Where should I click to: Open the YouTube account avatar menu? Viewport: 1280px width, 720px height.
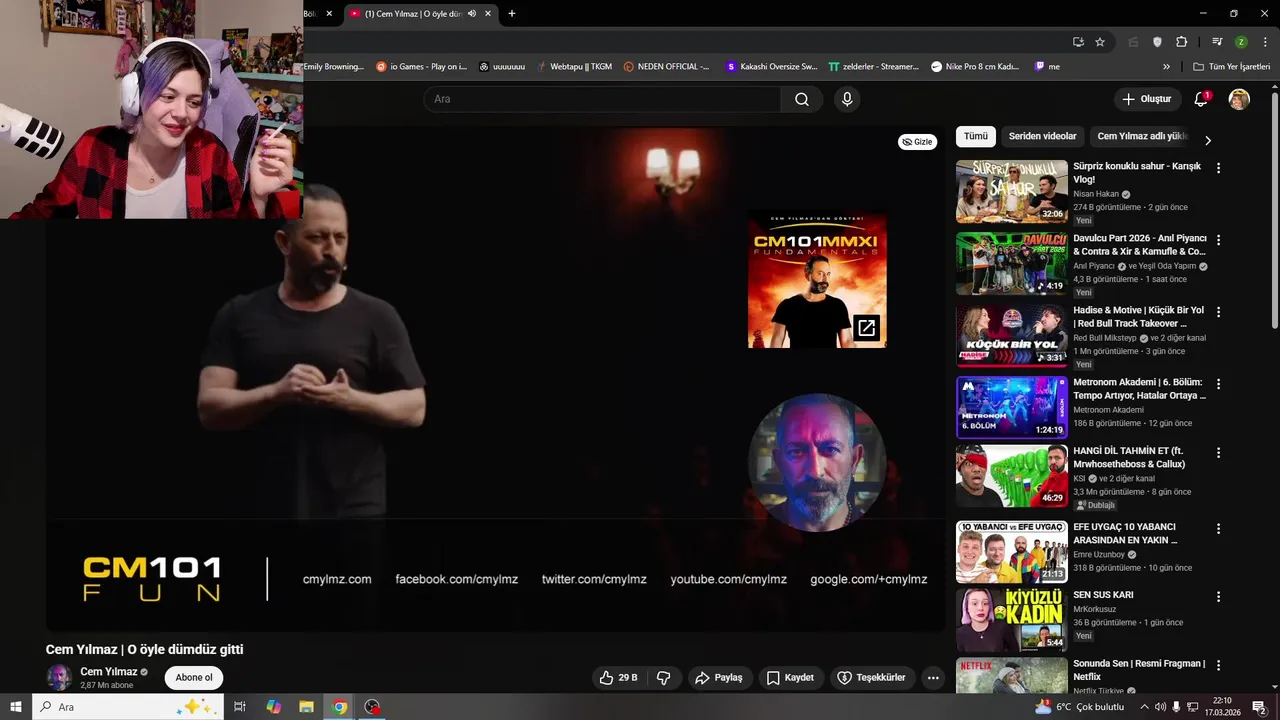[1239, 99]
